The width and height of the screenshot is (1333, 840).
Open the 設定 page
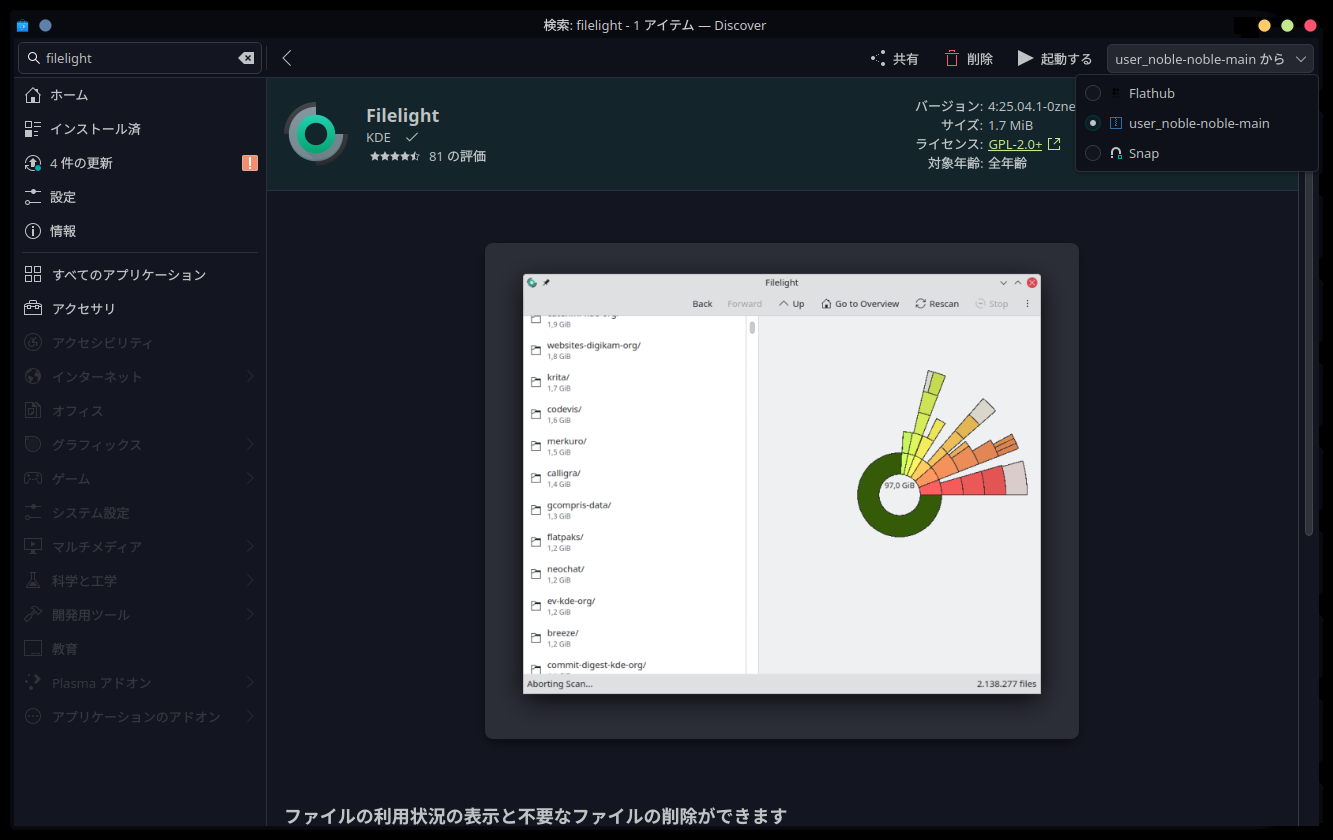point(140,197)
